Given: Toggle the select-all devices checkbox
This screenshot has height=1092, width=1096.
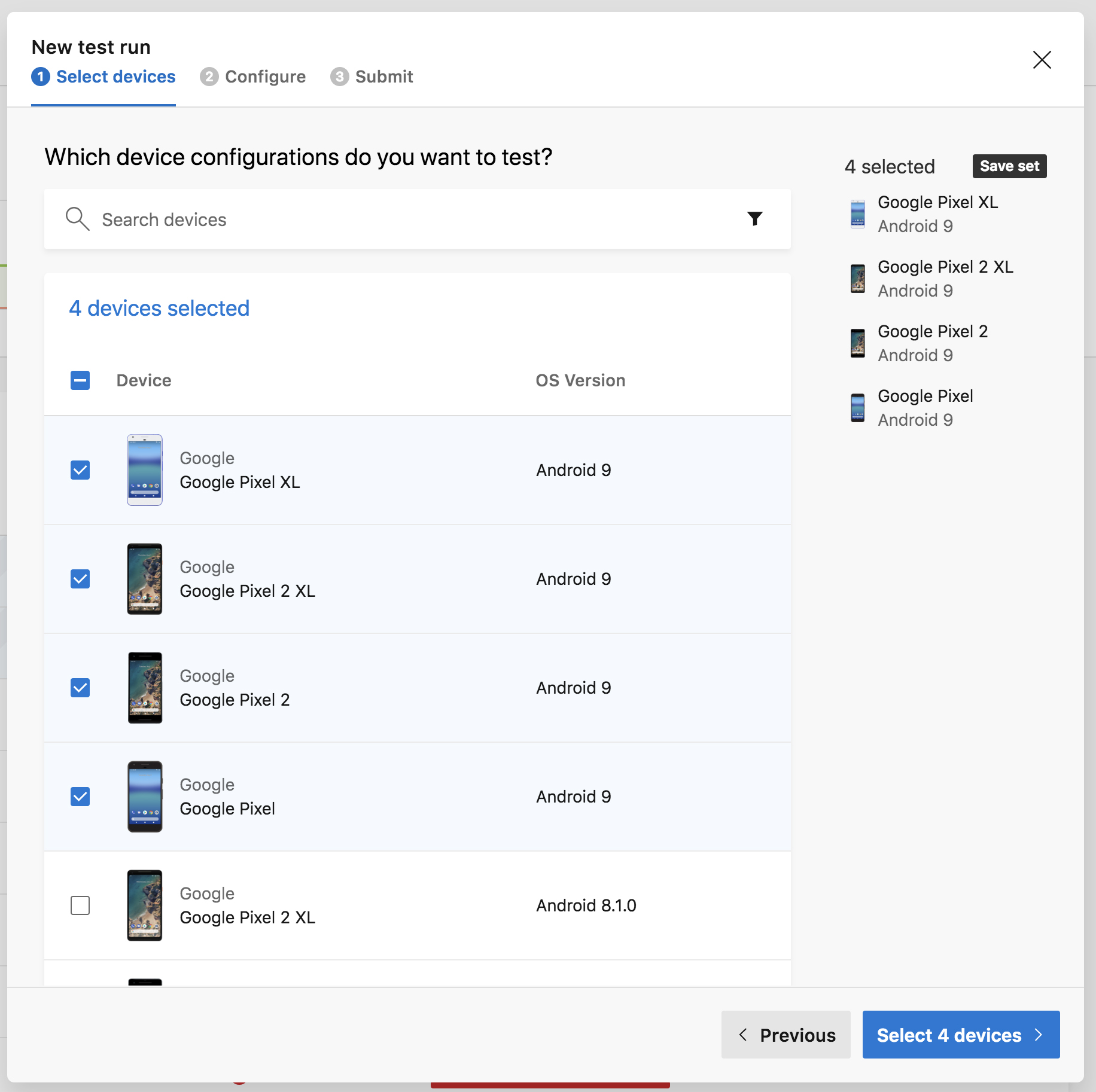Looking at the screenshot, I should tap(80, 380).
